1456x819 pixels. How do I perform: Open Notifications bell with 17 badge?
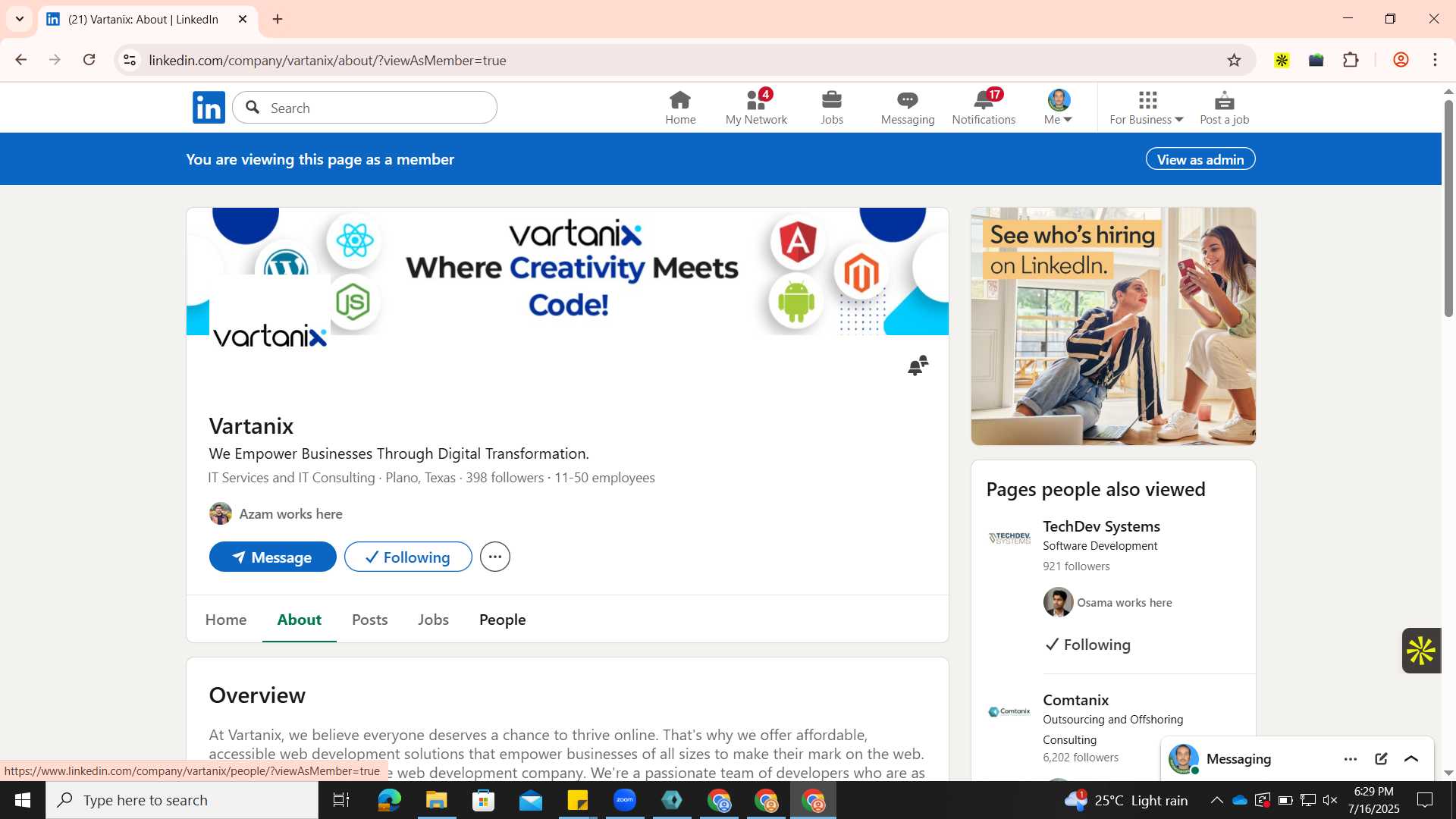point(984,108)
